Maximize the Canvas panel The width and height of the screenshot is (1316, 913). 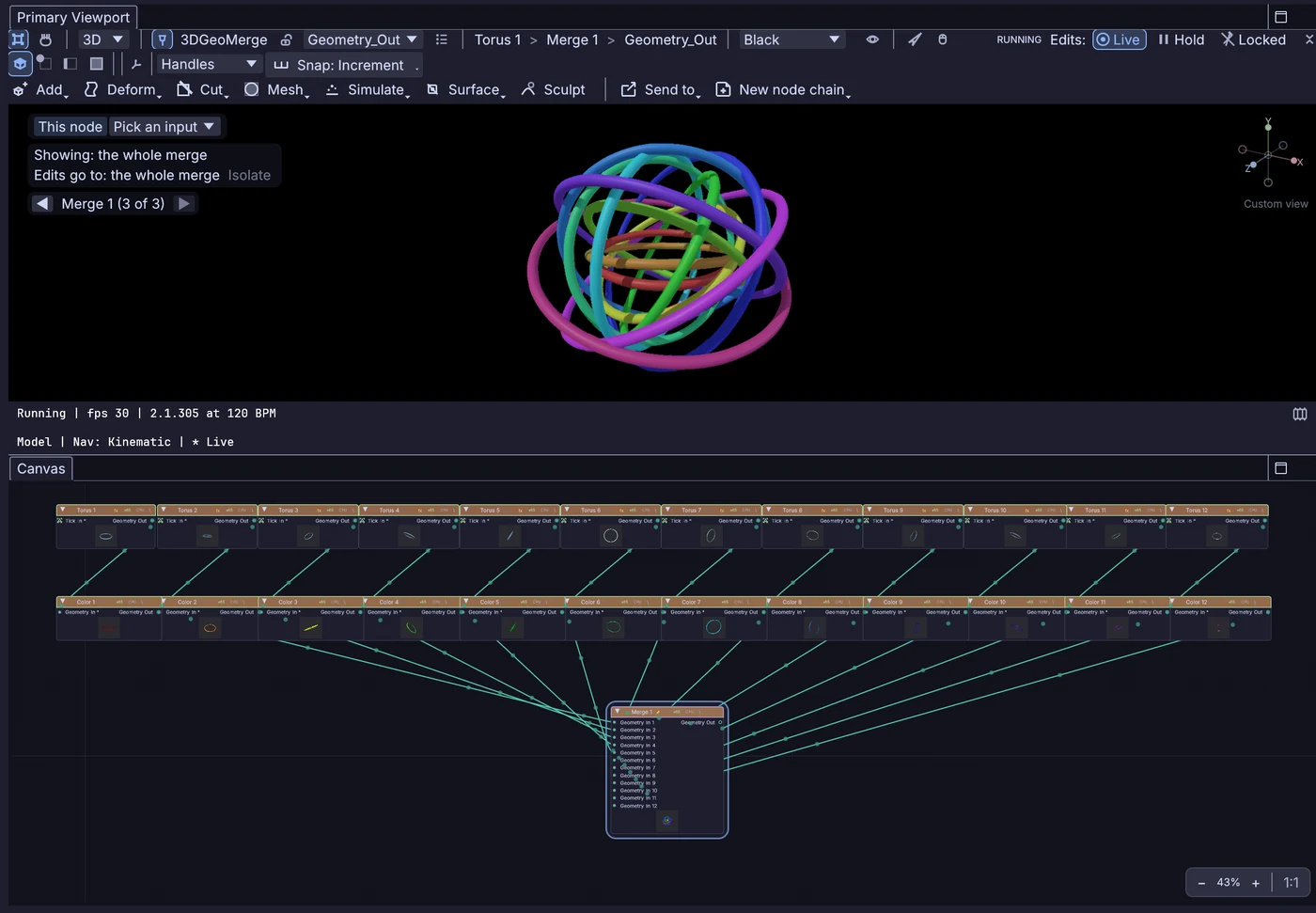point(1280,468)
